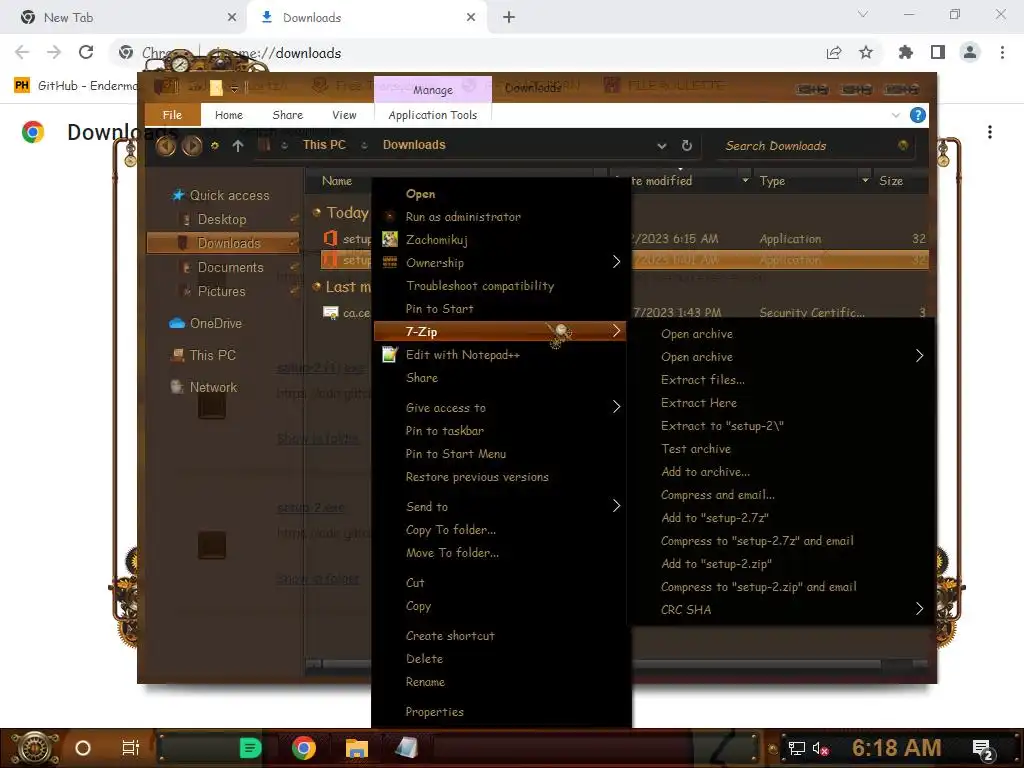The image size is (1024, 768).
Task: Collapse the Explorer ribbon chevron
Action: pos(895,115)
